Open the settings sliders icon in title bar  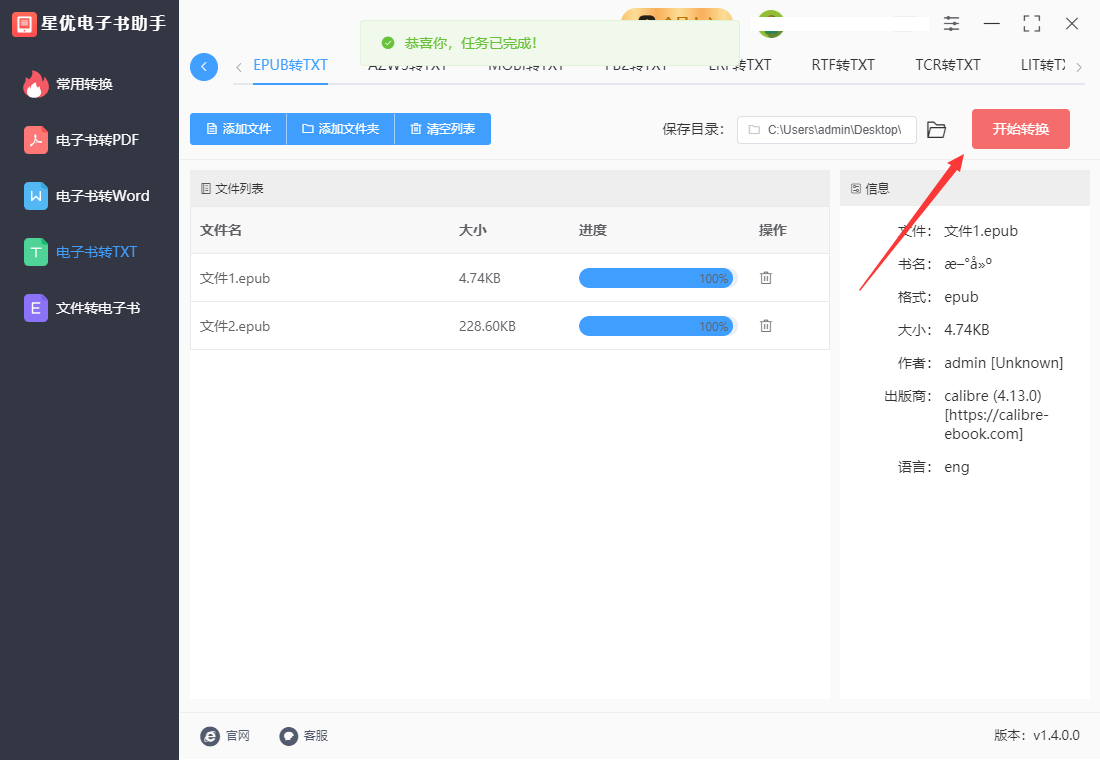tap(951, 24)
